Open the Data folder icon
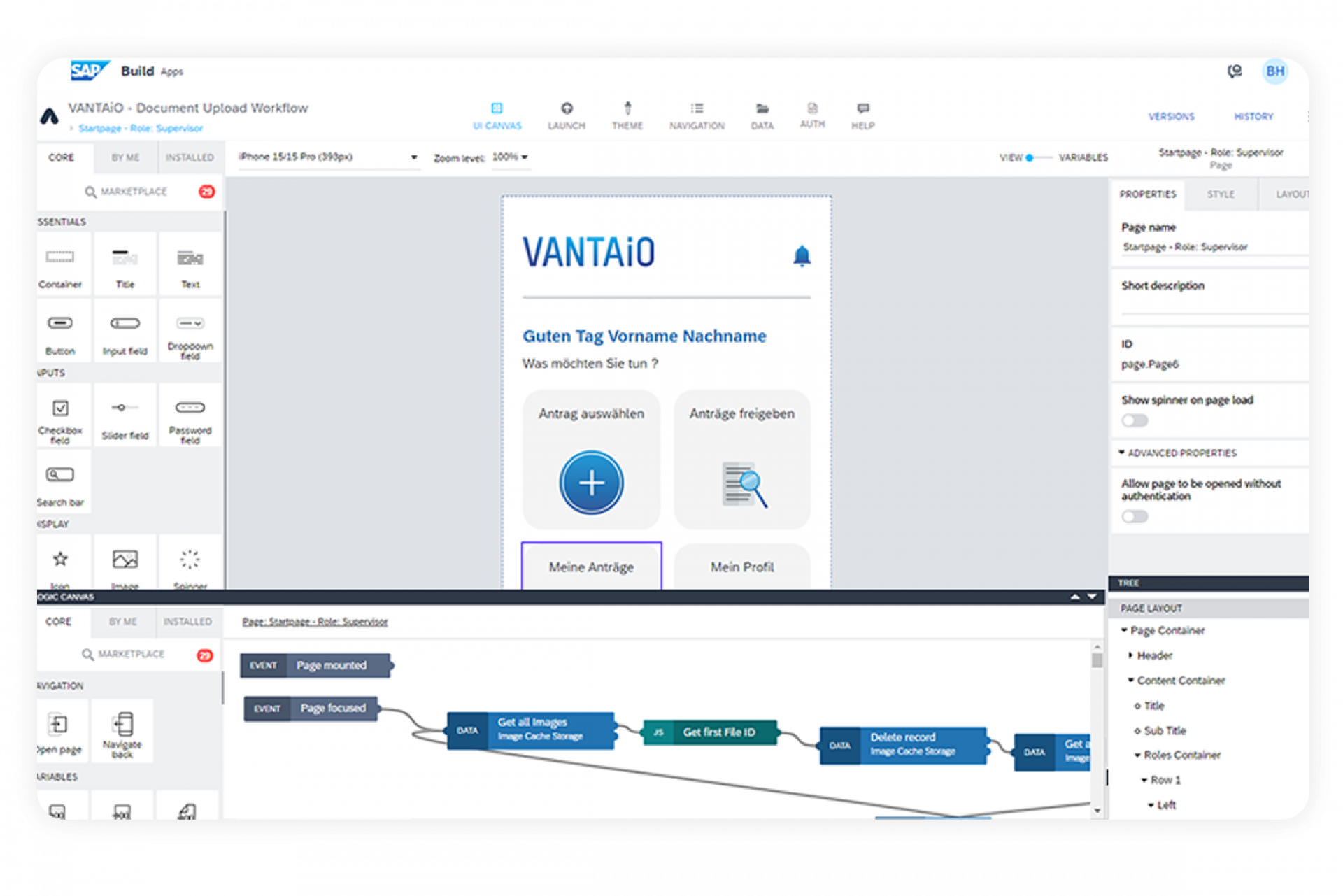 762,109
